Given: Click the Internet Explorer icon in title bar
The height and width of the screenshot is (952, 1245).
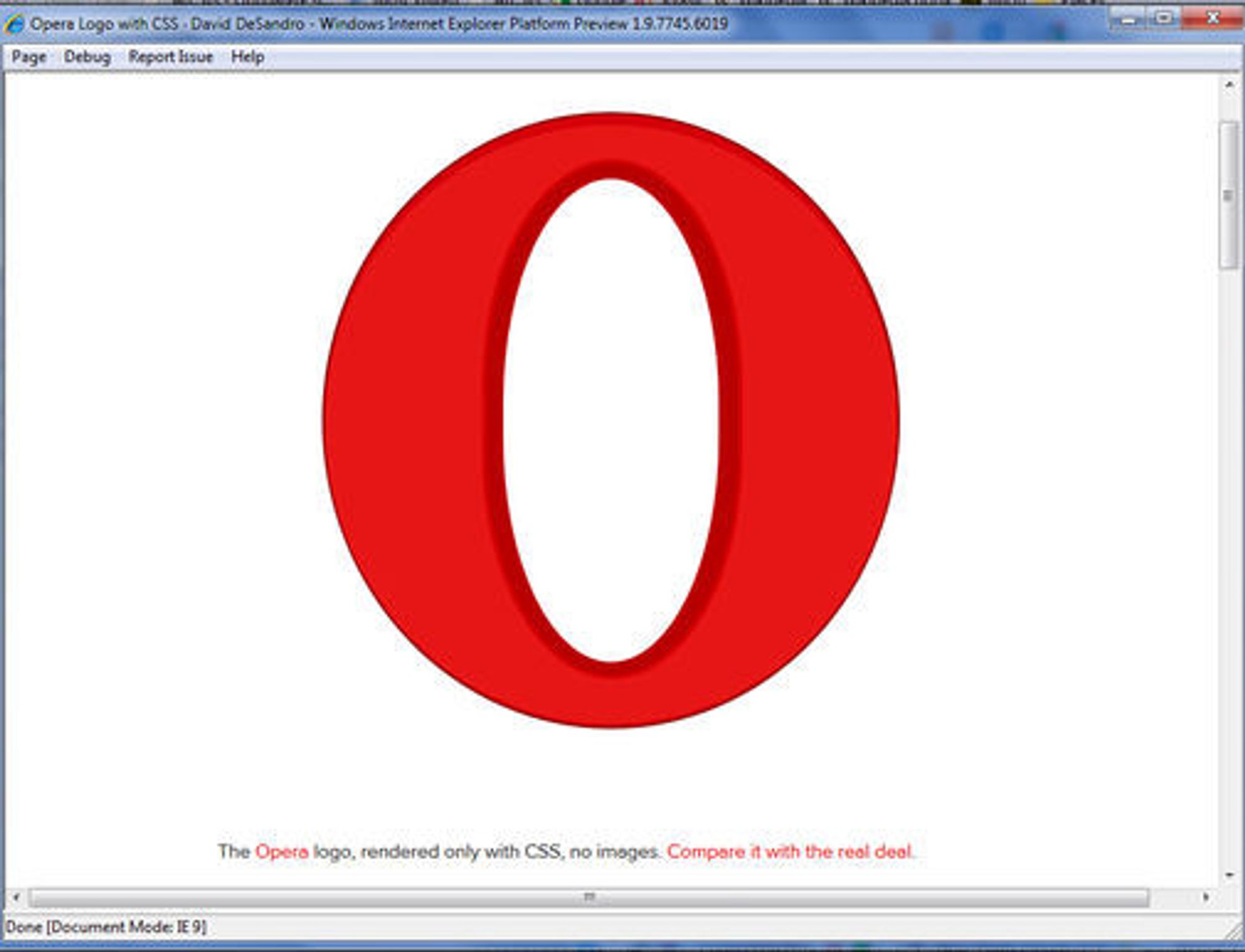Looking at the screenshot, I should [x=14, y=24].
